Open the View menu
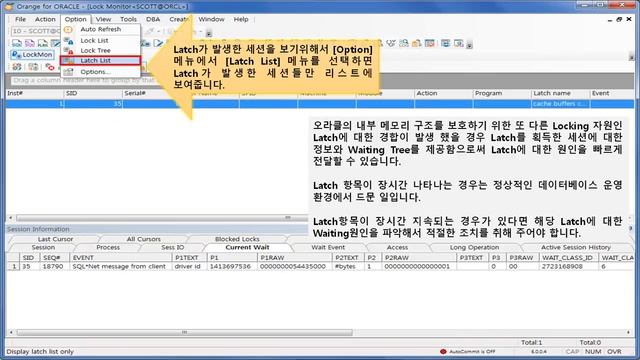 pos(103,19)
